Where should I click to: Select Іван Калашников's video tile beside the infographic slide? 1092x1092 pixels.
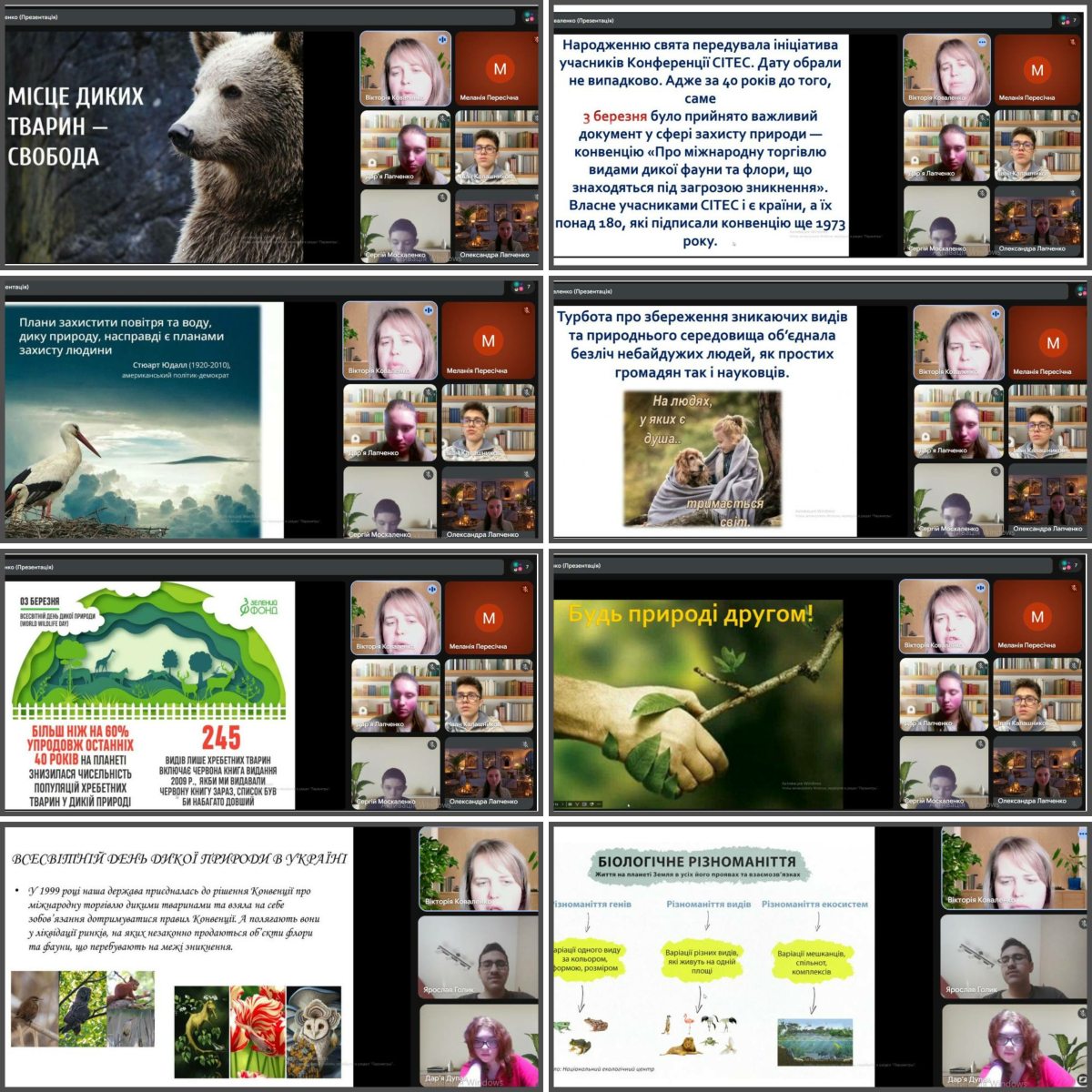[x=489, y=694]
